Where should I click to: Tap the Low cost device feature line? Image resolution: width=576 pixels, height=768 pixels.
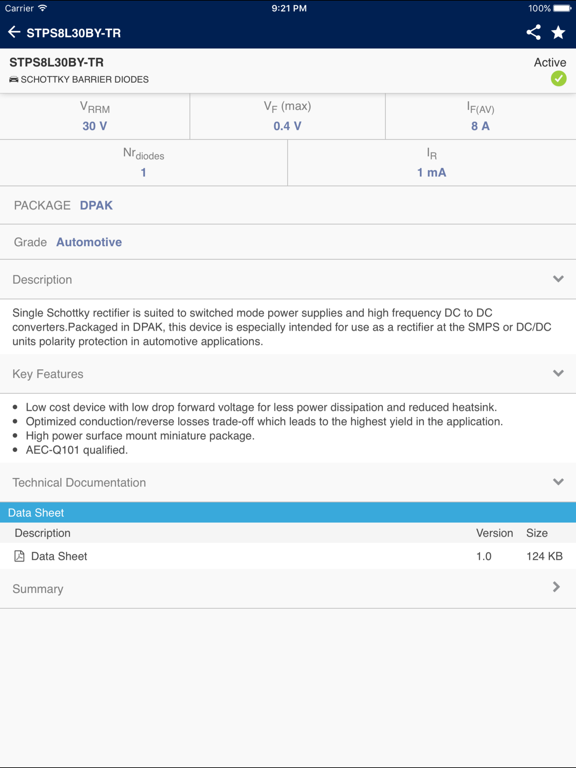(261, 407)
